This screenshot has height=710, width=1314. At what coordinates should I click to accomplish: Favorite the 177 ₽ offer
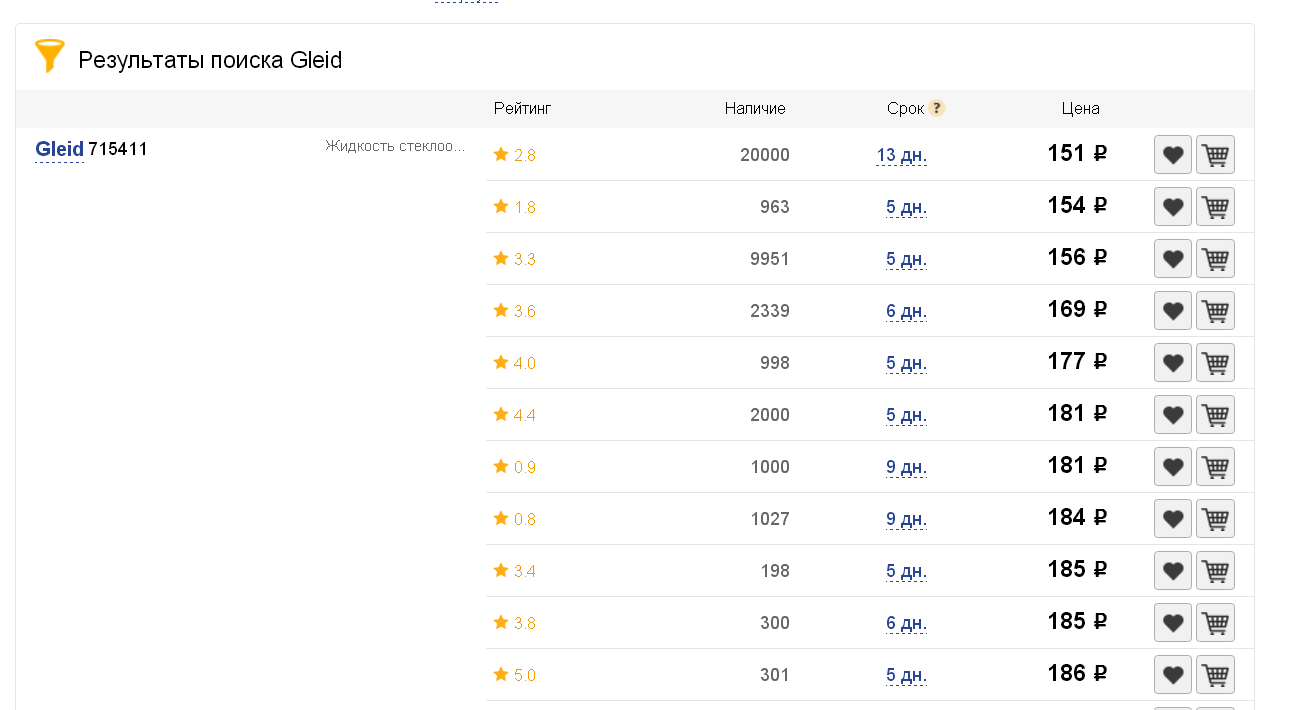(1173, 363)
